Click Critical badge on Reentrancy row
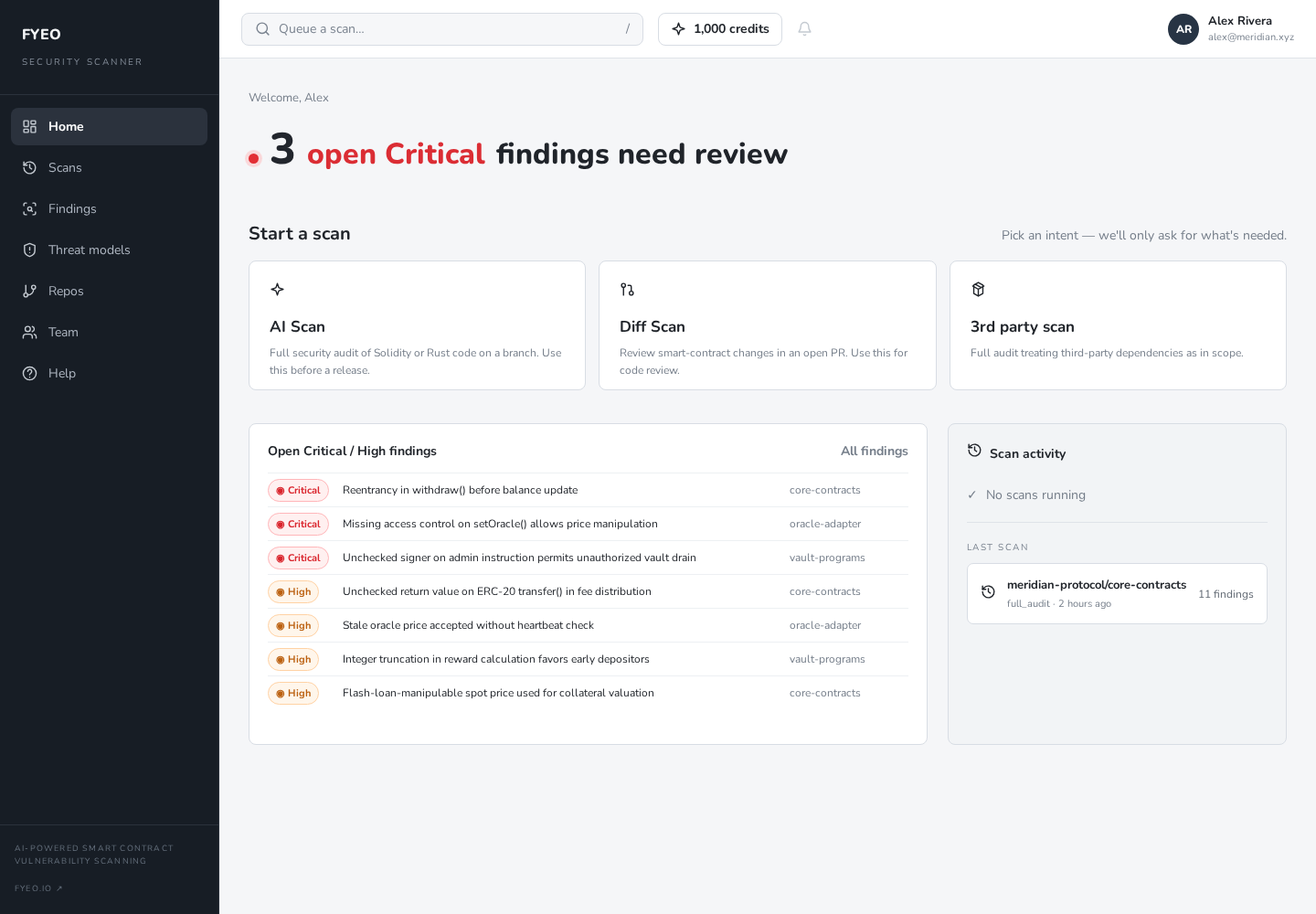 point(298,490)
